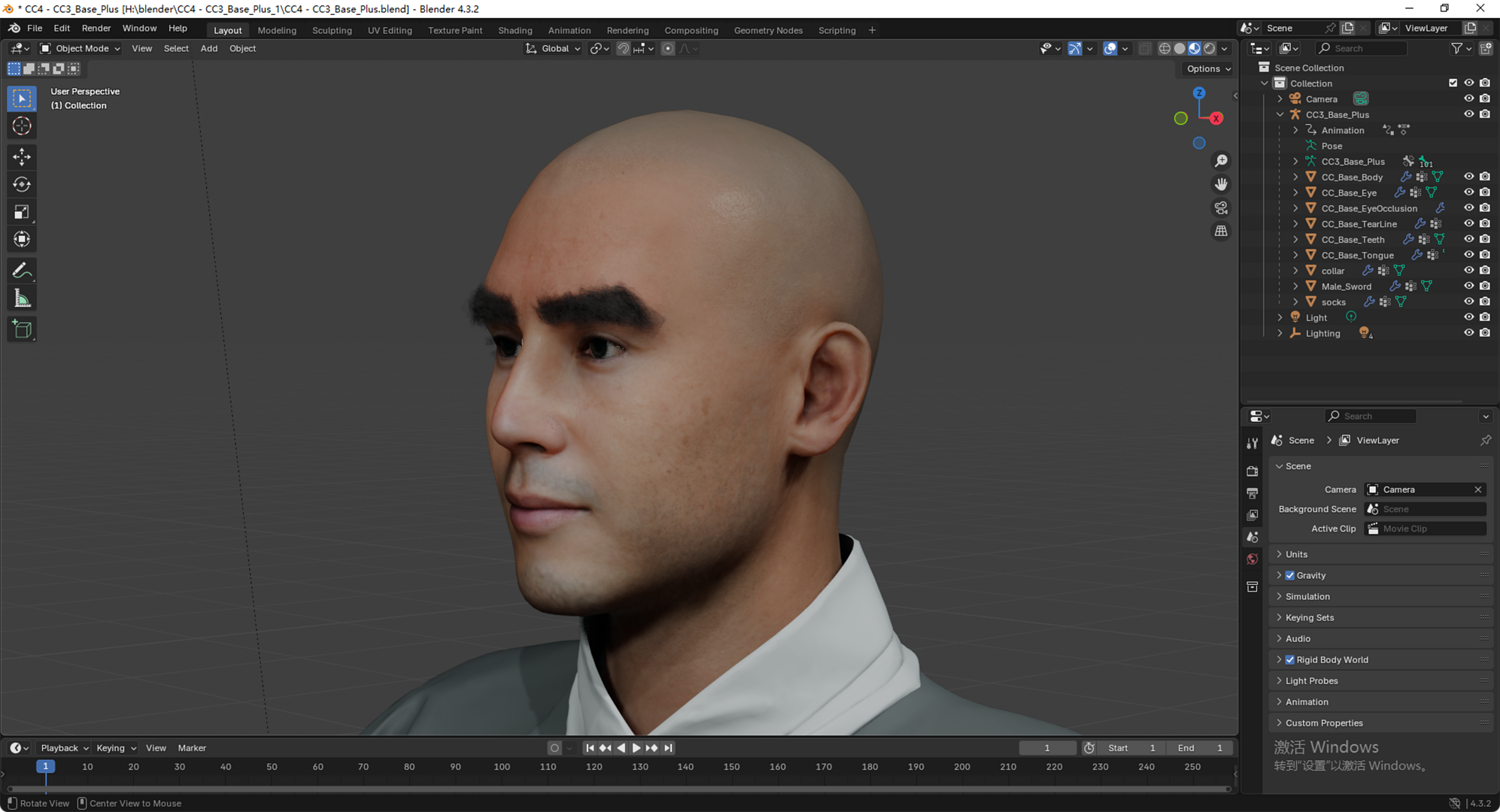Viewport: 1500px width, 812px height.
Task: Open the Object Mode dropdown
Action: pos(80,48)
